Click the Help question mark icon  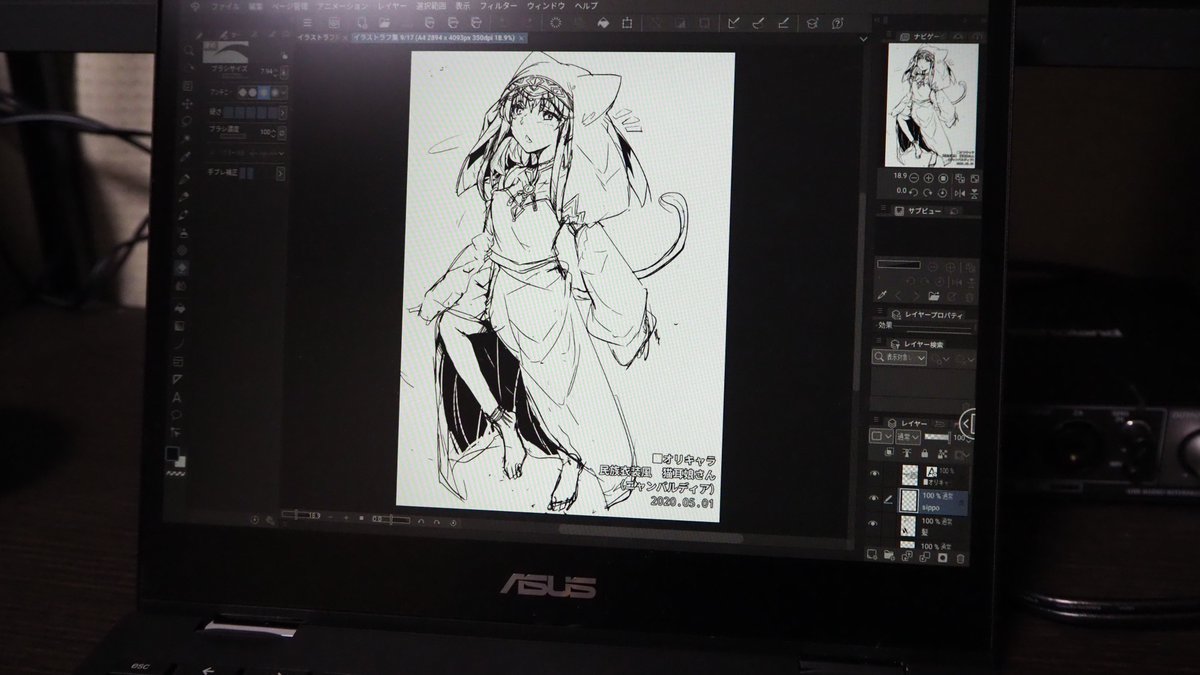point(837,23)
